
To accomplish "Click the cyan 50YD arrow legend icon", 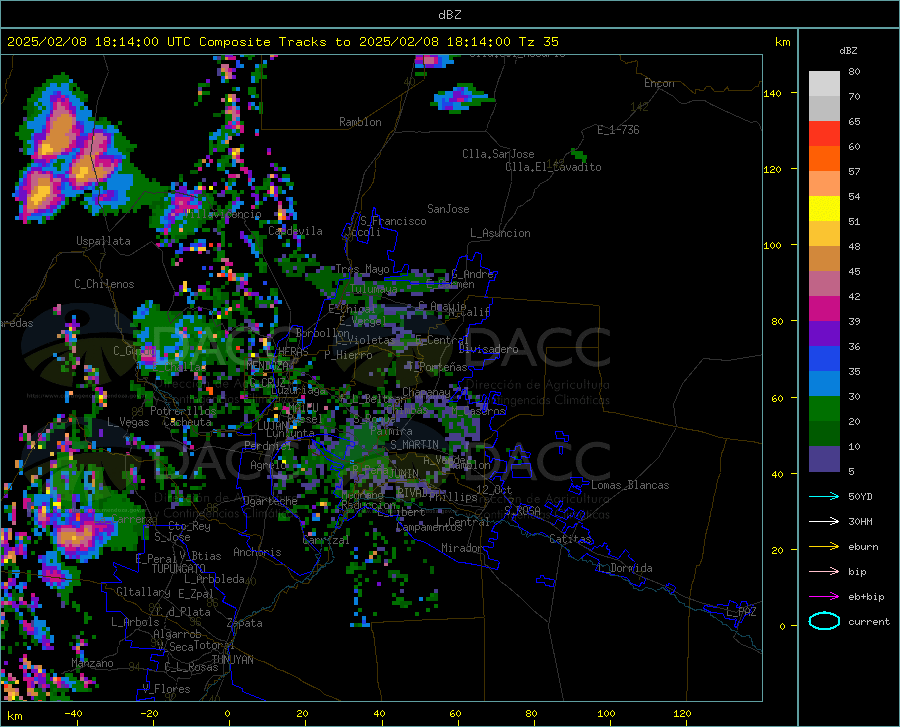I will [824, 496].
